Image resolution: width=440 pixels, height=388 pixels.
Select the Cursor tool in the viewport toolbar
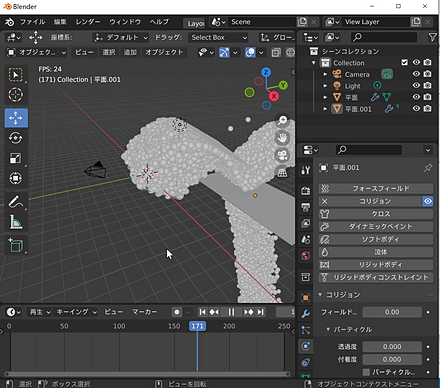tap(16, 95)
